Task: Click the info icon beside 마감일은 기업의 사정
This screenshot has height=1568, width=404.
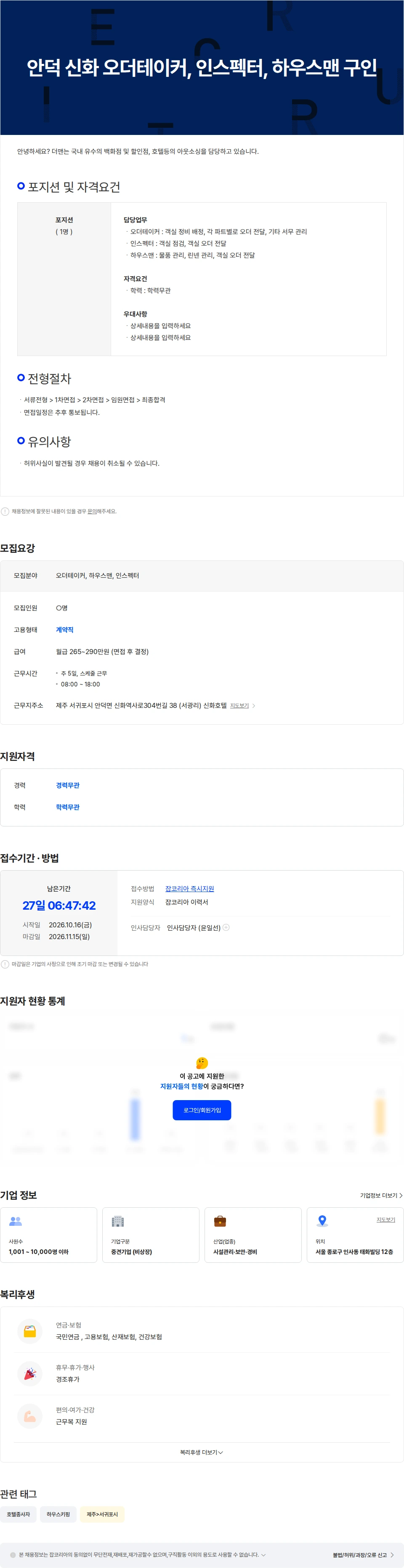Action: (x=5, y=964)
